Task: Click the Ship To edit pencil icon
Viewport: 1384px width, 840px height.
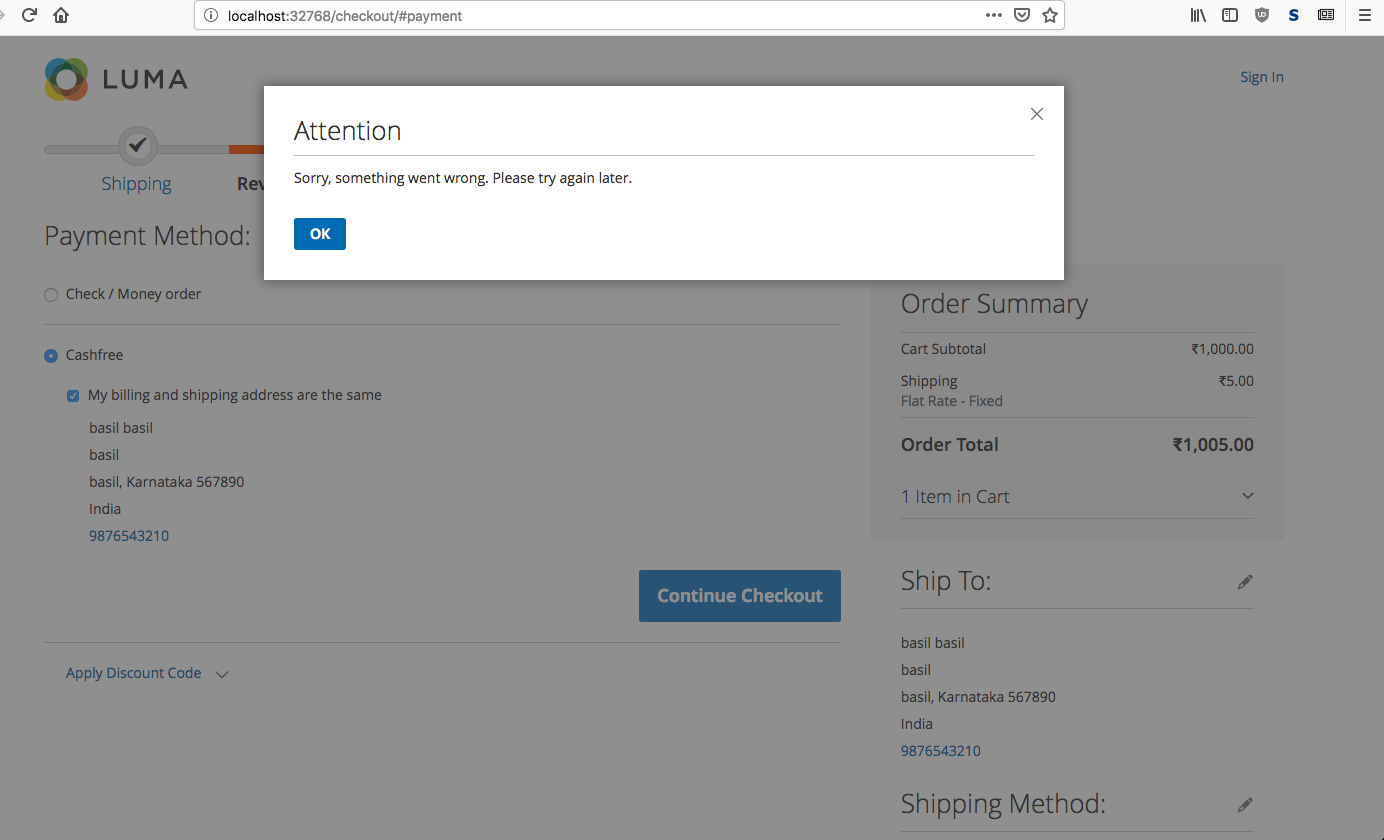Action: click(x=1244, y=582)
